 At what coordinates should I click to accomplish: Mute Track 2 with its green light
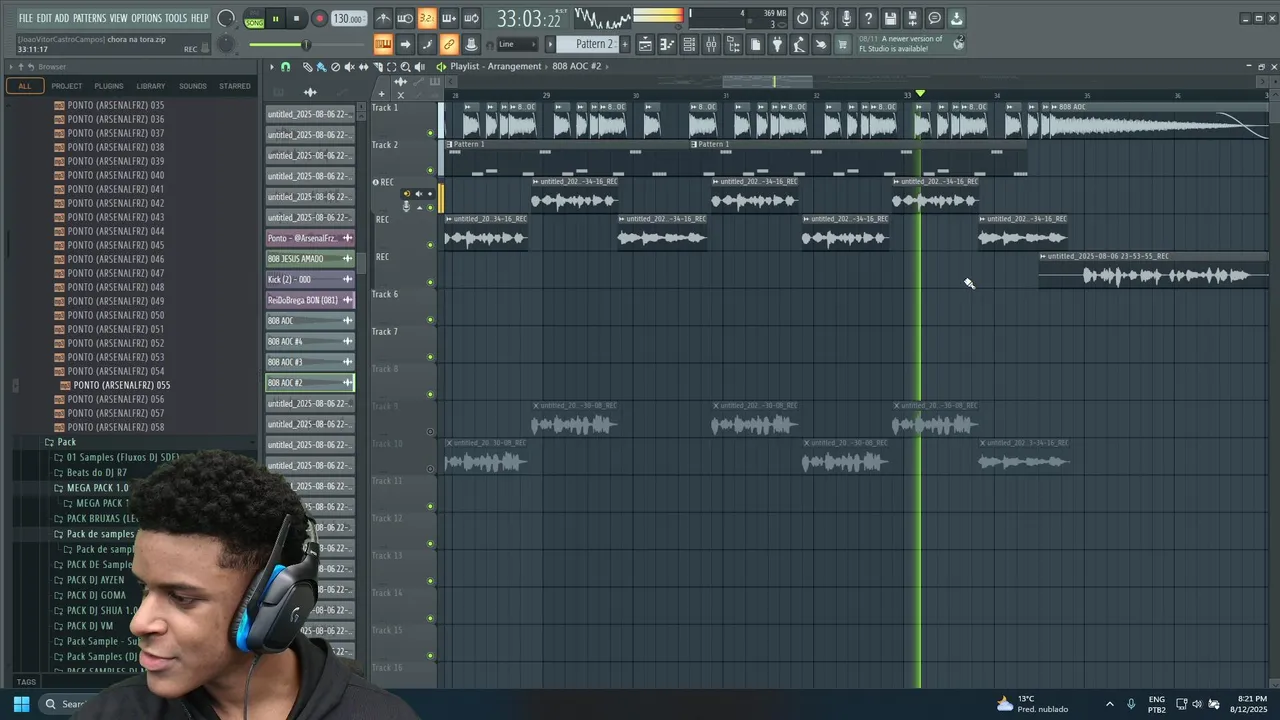pyautogui.click(x=431, y=170)
